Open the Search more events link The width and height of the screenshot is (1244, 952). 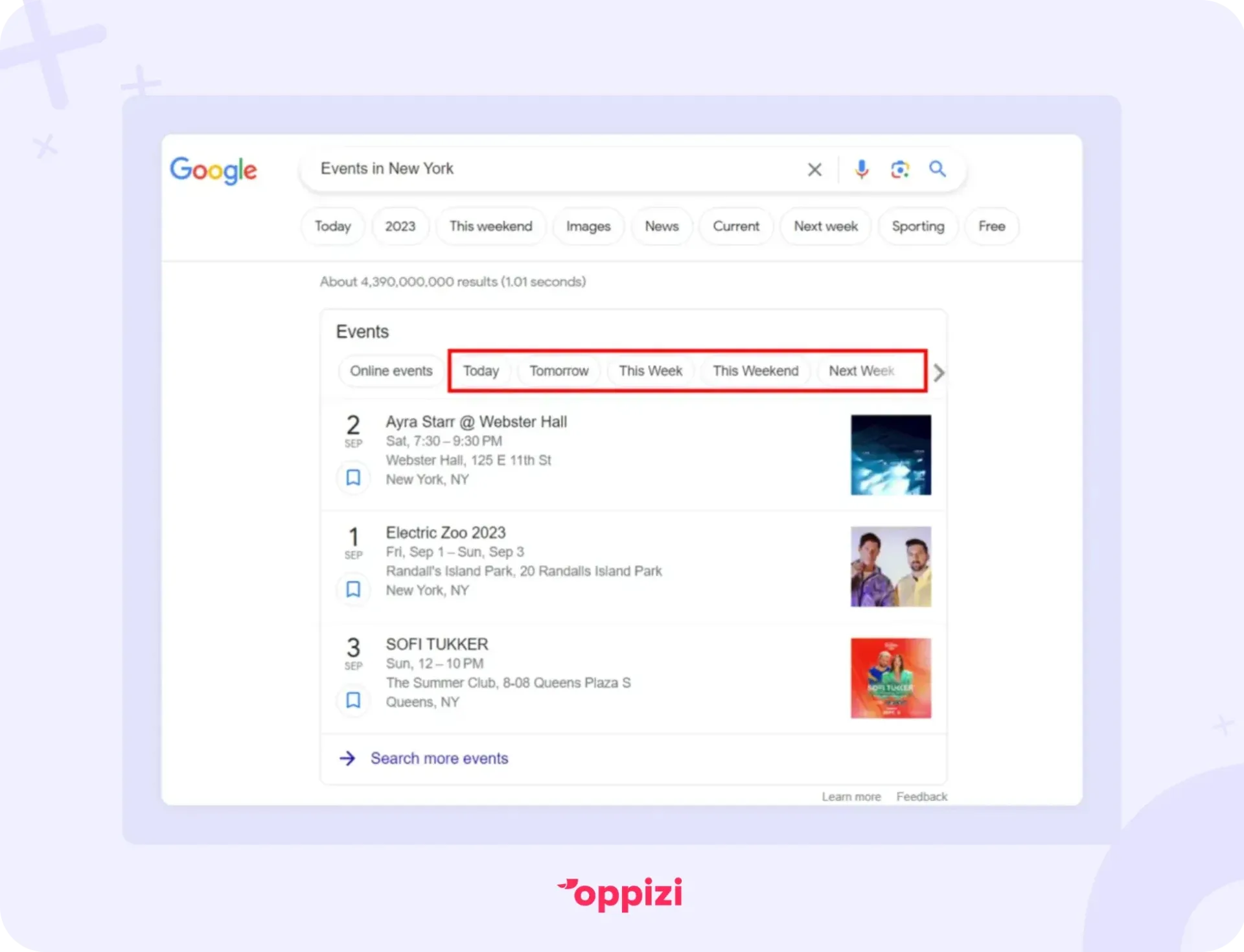pyautogui.click(x=439, y=758)
